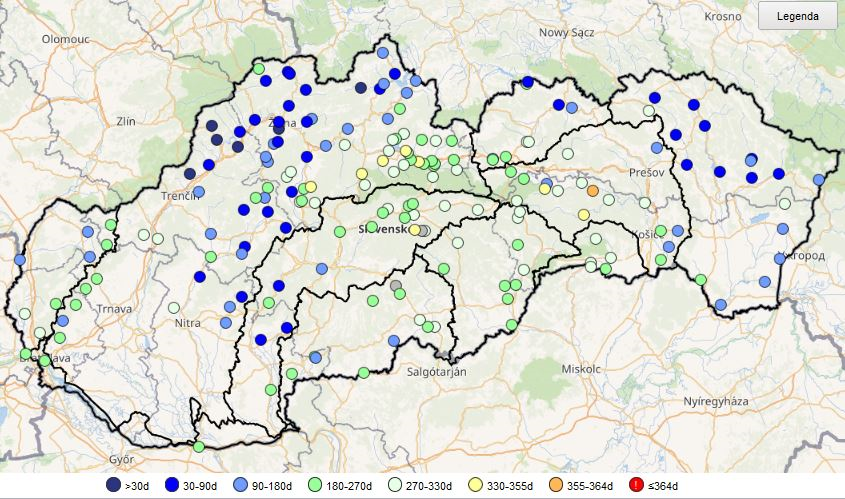This screenshot has height=499, width=845.
Task: Click the light blue marker beside the Ужгород label
Action: [780, 258]
